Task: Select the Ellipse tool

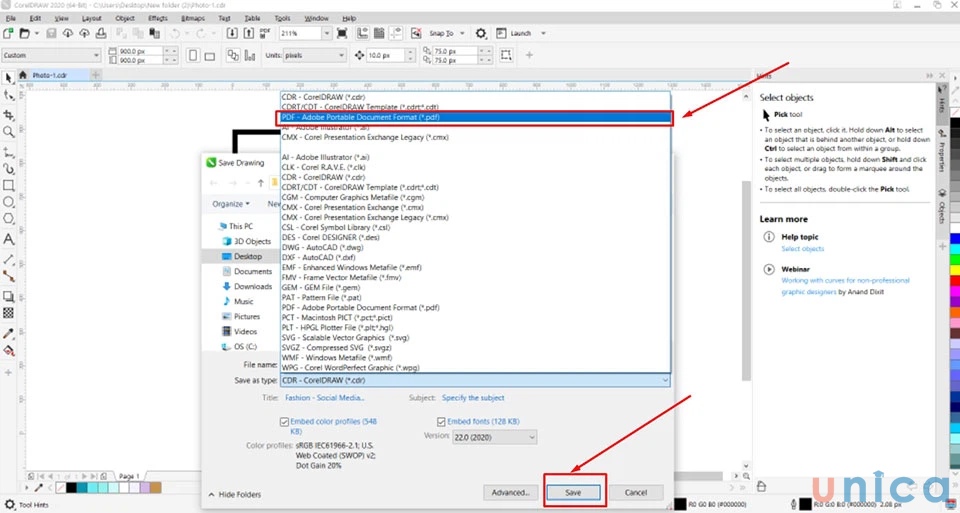Action: [x=9, y=202]
